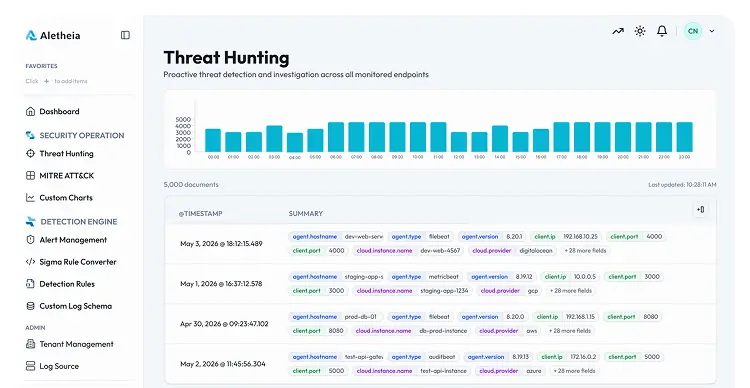Expand the user menu chevron
This screenshot has width=750, height=388.
(x=712, y=31)
